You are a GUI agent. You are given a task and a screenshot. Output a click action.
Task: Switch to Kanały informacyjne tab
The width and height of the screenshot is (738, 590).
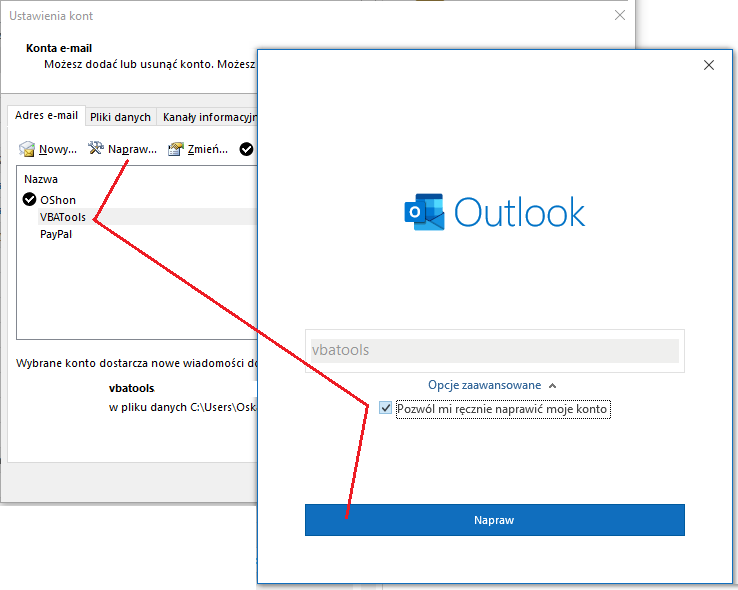coord(209,117)
